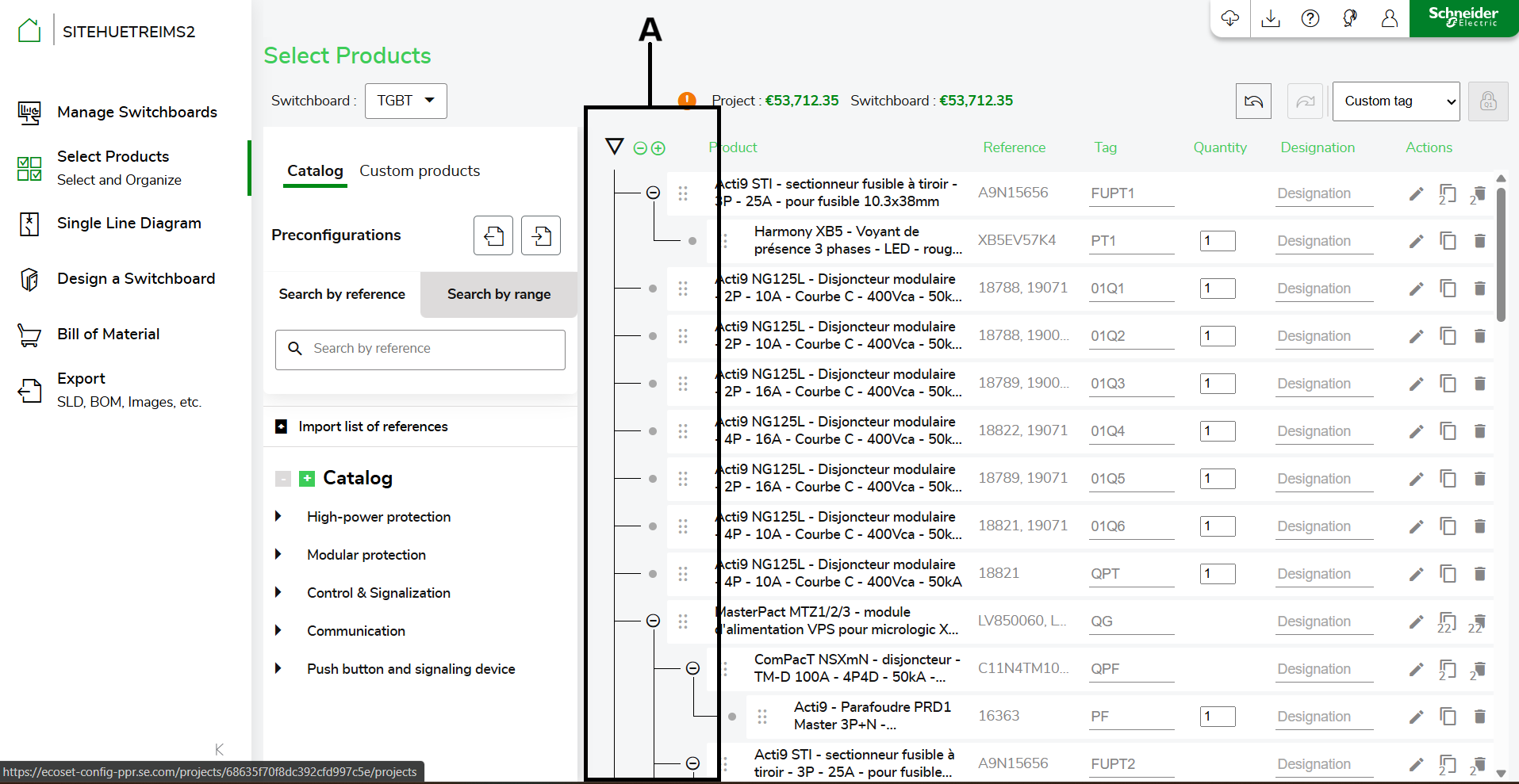Screen dimensions: 1519x784
Task: Click the product list scrollbar
Action: (1501, 254)
